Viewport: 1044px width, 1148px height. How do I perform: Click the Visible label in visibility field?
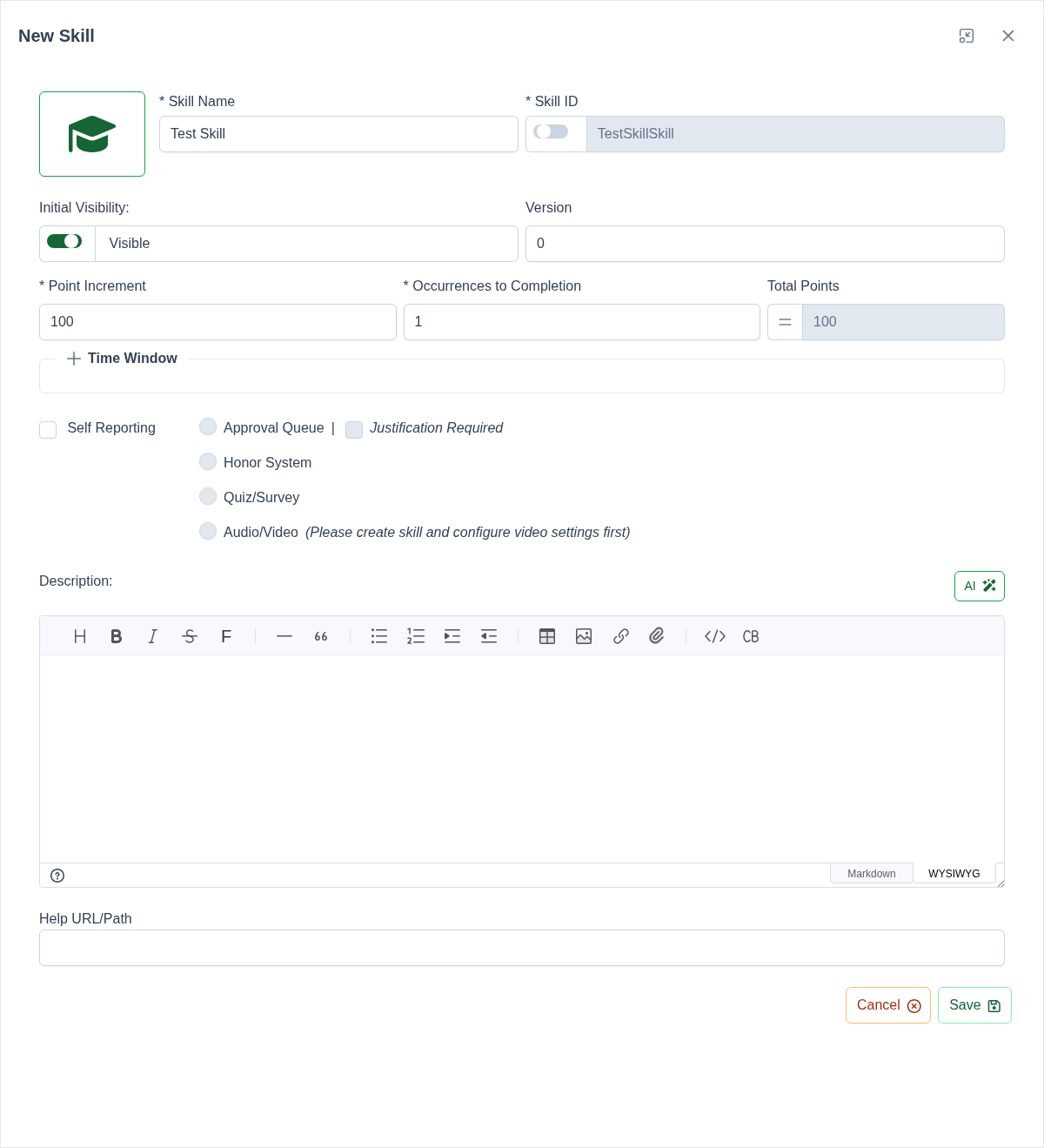[x=130, y=244]
